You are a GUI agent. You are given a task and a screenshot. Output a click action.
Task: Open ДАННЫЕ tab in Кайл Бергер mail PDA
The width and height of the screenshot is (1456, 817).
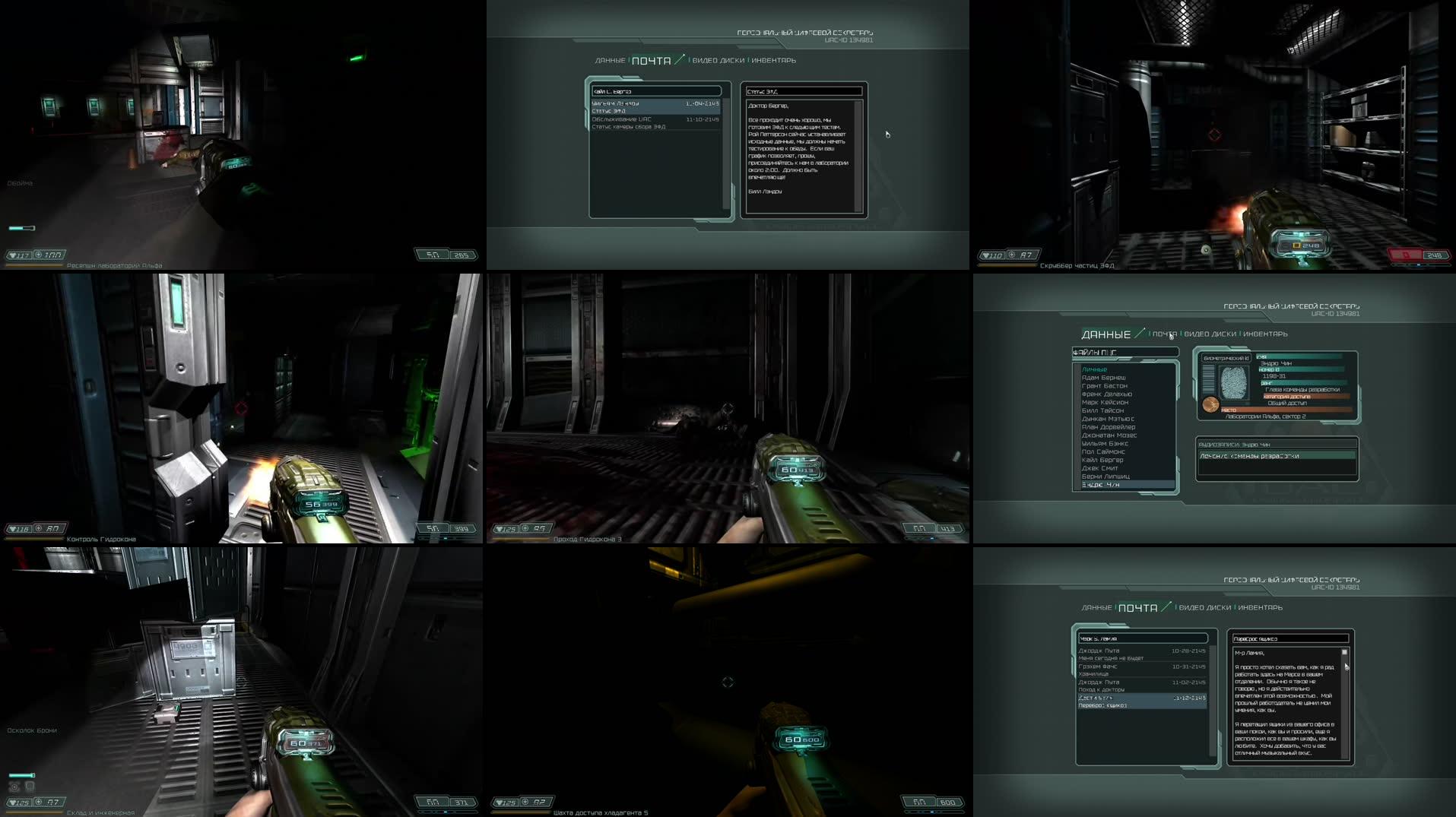(x=610, y=60)
